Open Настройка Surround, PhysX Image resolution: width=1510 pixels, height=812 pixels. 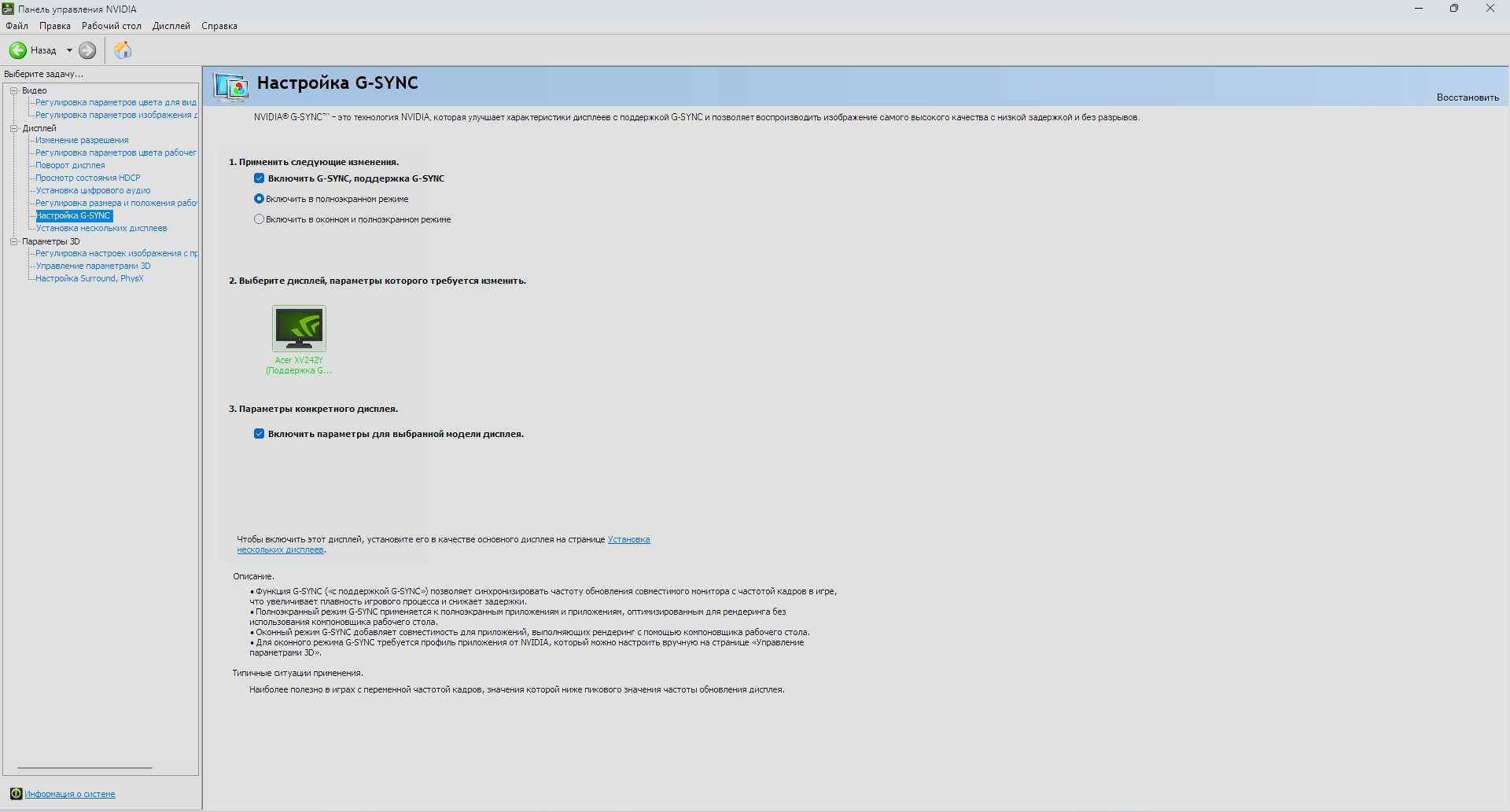pos(90,278)
